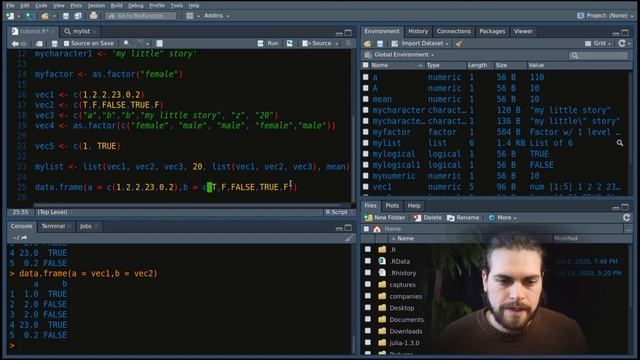Sort Environment by Size column

tap(501, 65)
